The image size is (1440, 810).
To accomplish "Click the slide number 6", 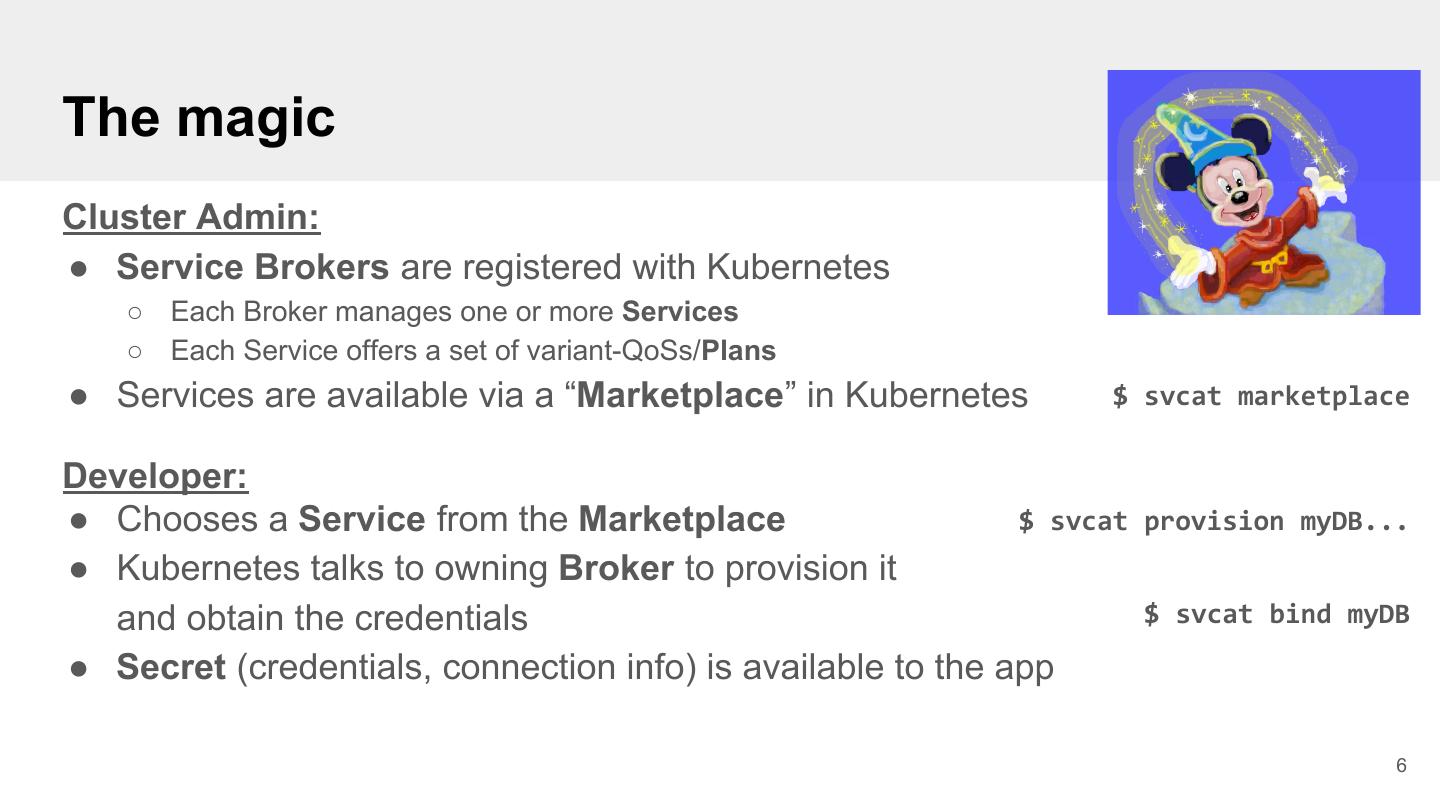I will point(1401,766).
